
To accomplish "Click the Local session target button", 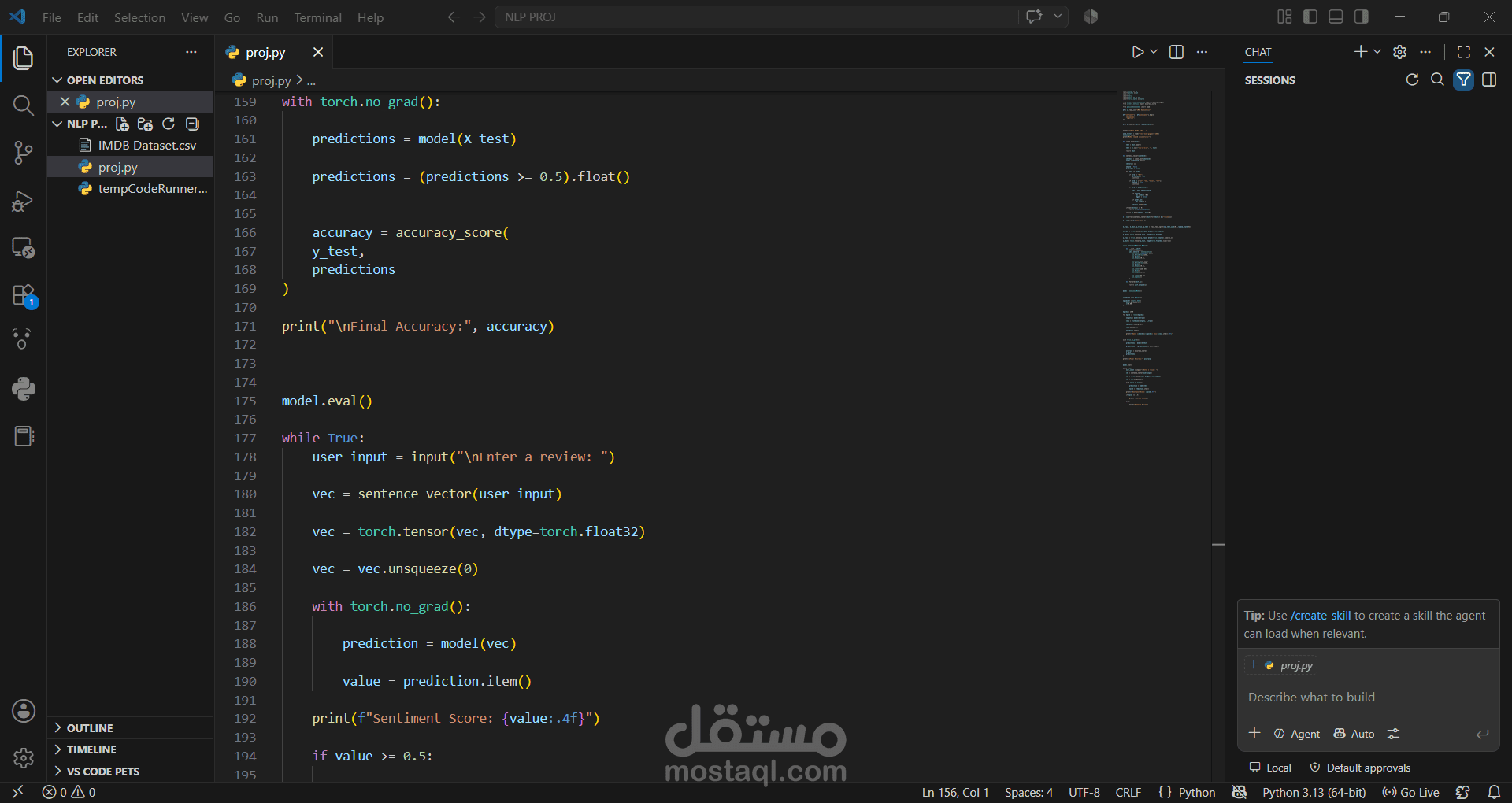I will (x=1270, y=768).
